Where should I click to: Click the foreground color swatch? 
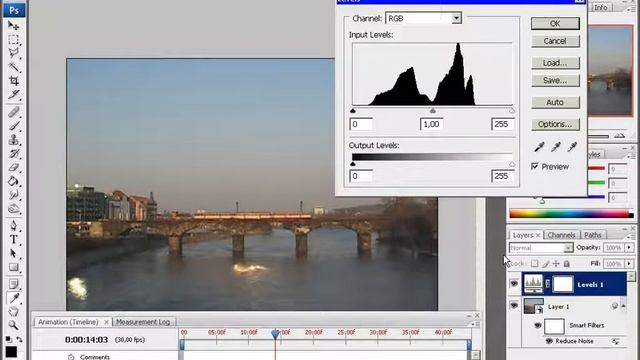[x=11, y=351]
